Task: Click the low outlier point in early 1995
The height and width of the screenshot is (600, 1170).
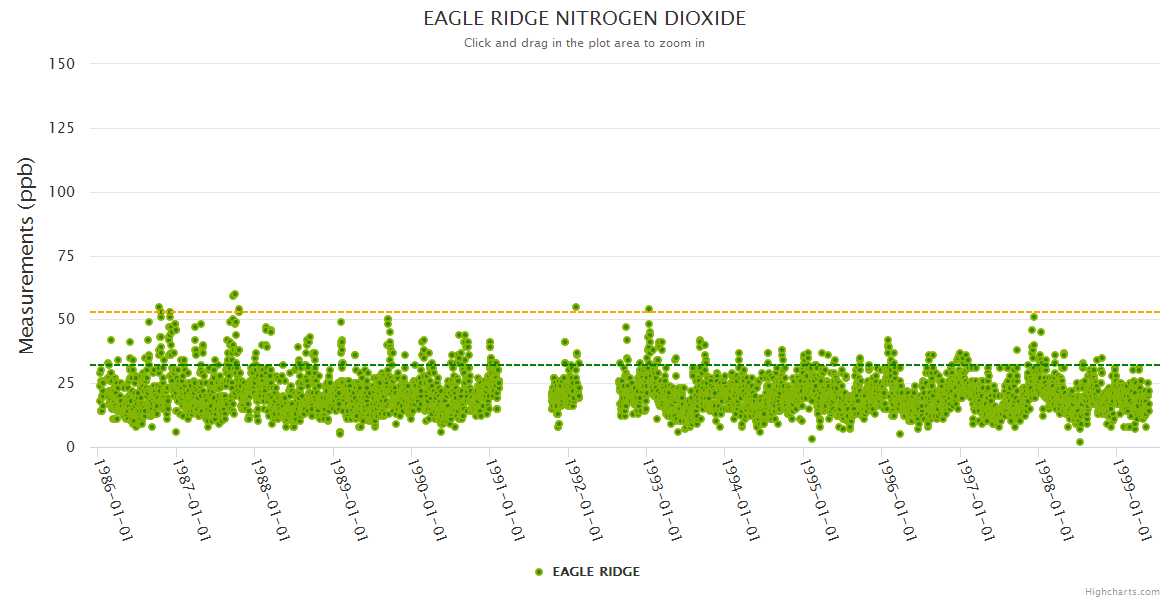Action: coord(812,439)
